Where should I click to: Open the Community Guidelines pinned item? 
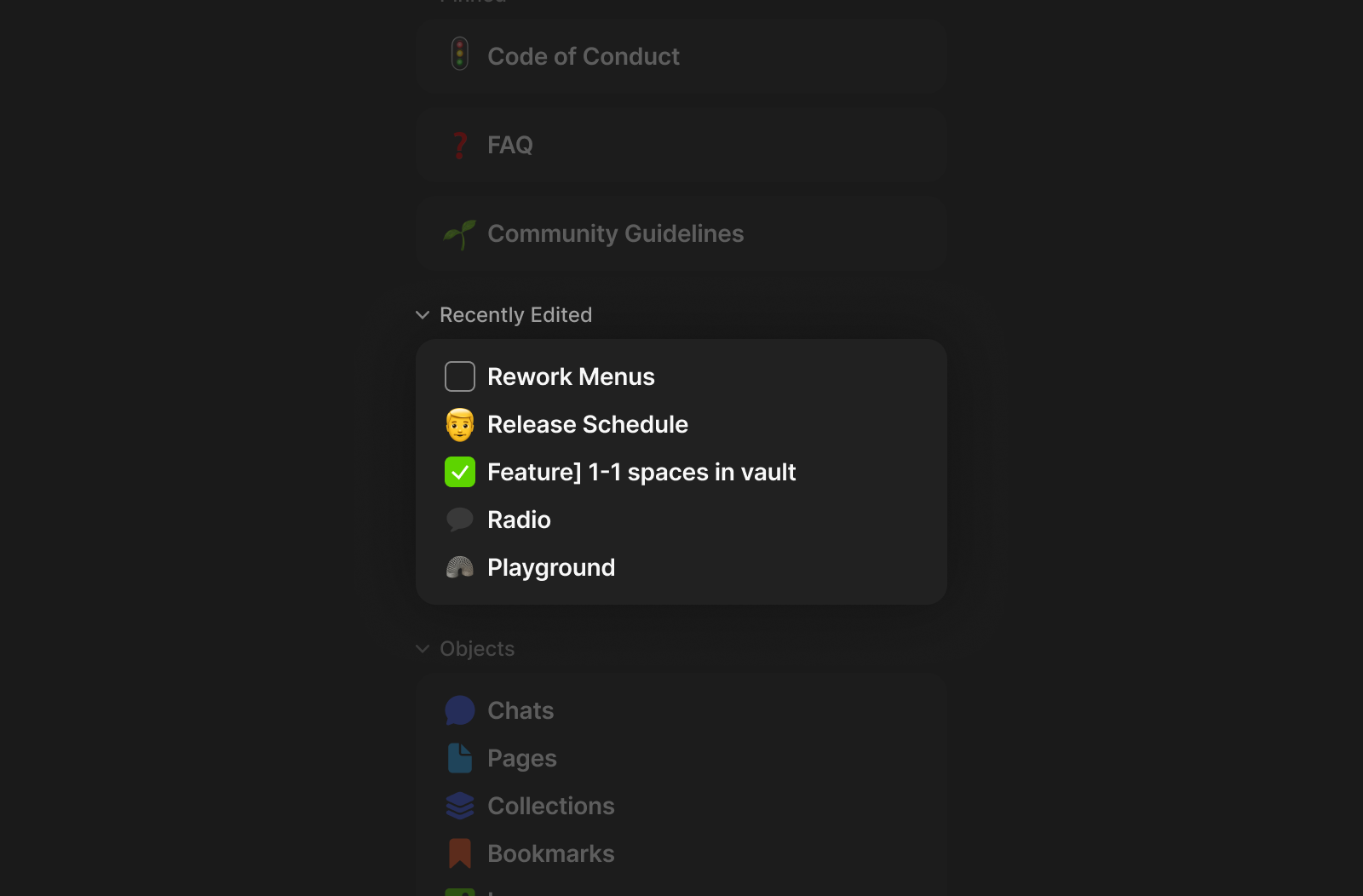(615, 234)
